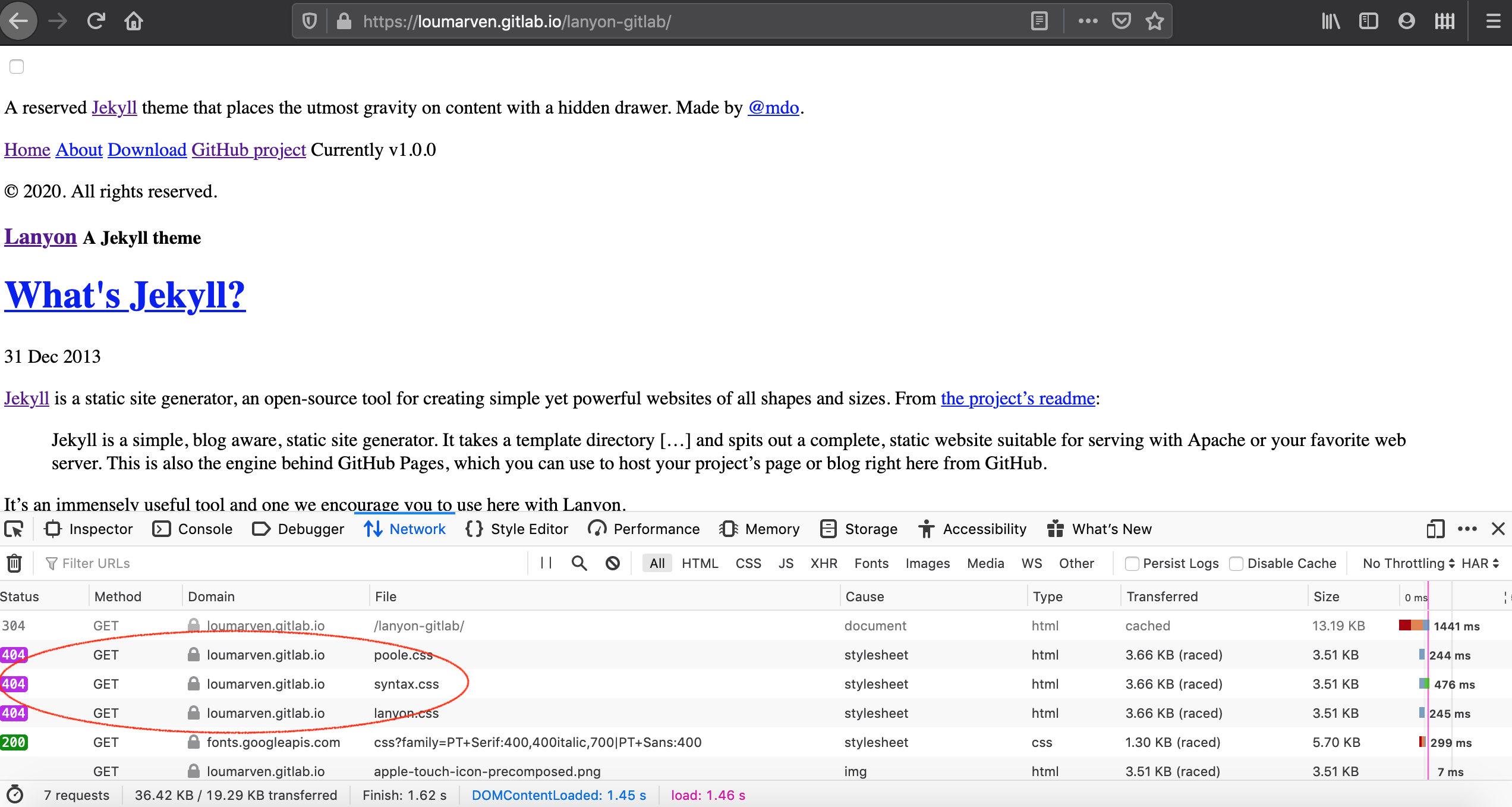Screen dimensions: 1512x807
Task: Switch to the Console tab
Action: point(193,529)
